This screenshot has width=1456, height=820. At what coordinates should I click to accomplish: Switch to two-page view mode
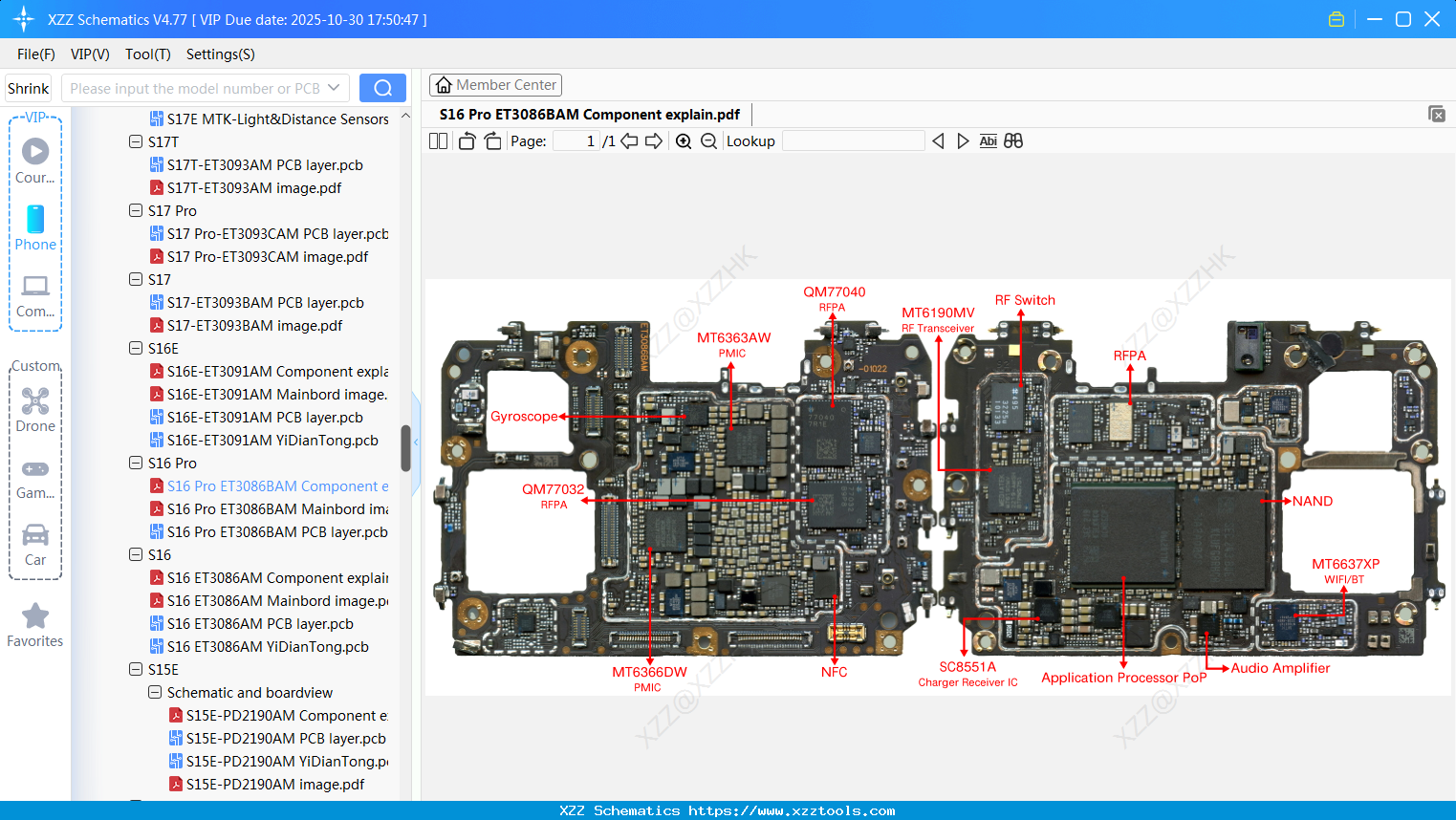click(438, 140)
